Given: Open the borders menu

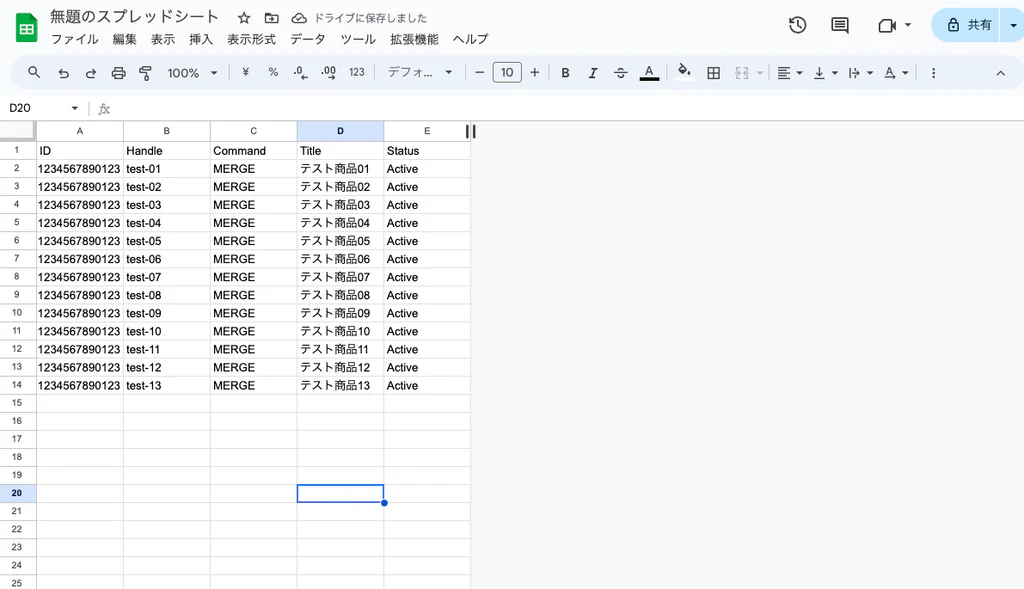Looking at the screenshot, I should pos(714,73).
